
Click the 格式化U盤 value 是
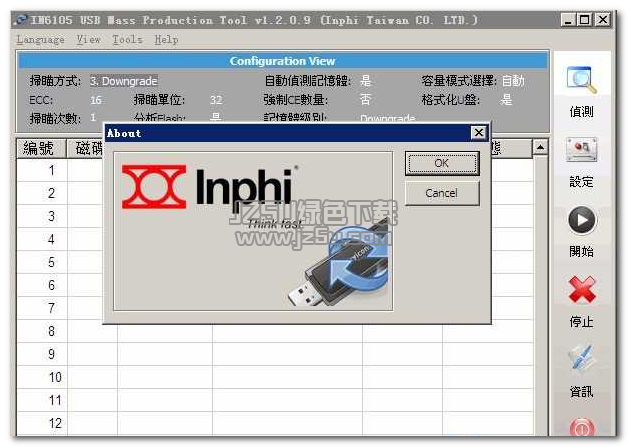[x=507, y=99]
